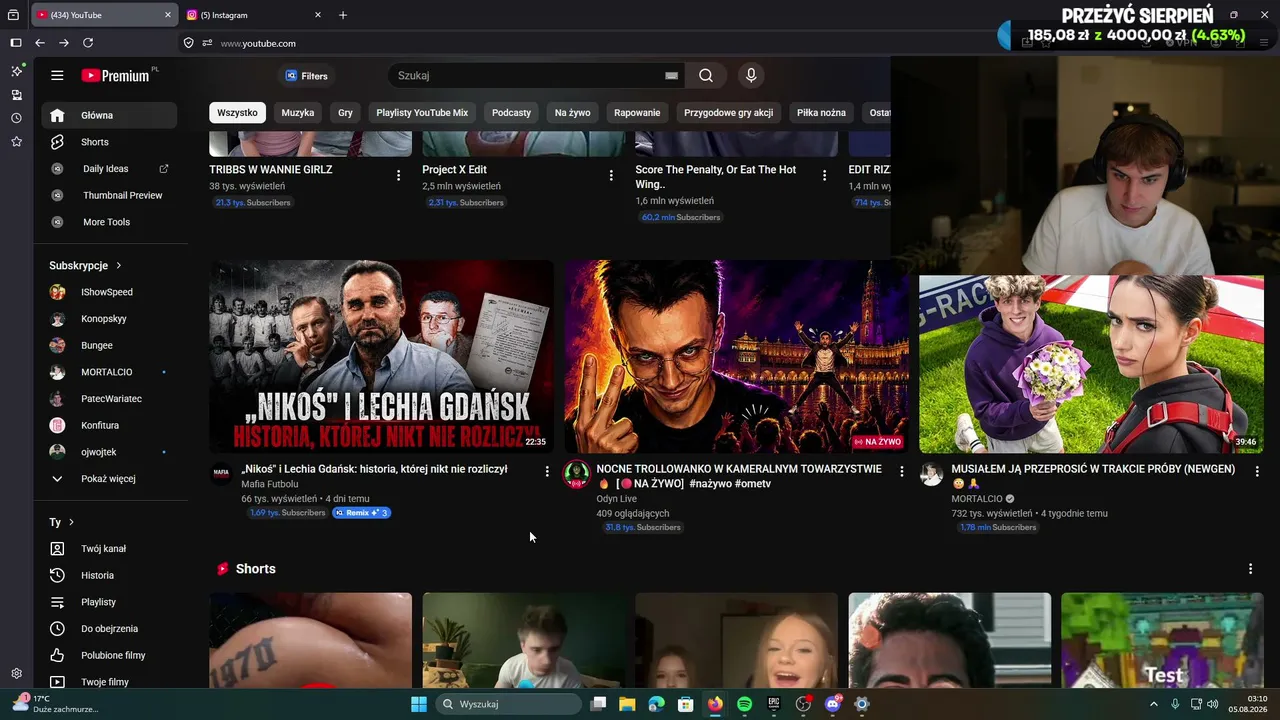This screenshot has width=1280, height=720.
Task: Click the Remix 3 badge
Action: pyautogui.click(x=361, y=513)
